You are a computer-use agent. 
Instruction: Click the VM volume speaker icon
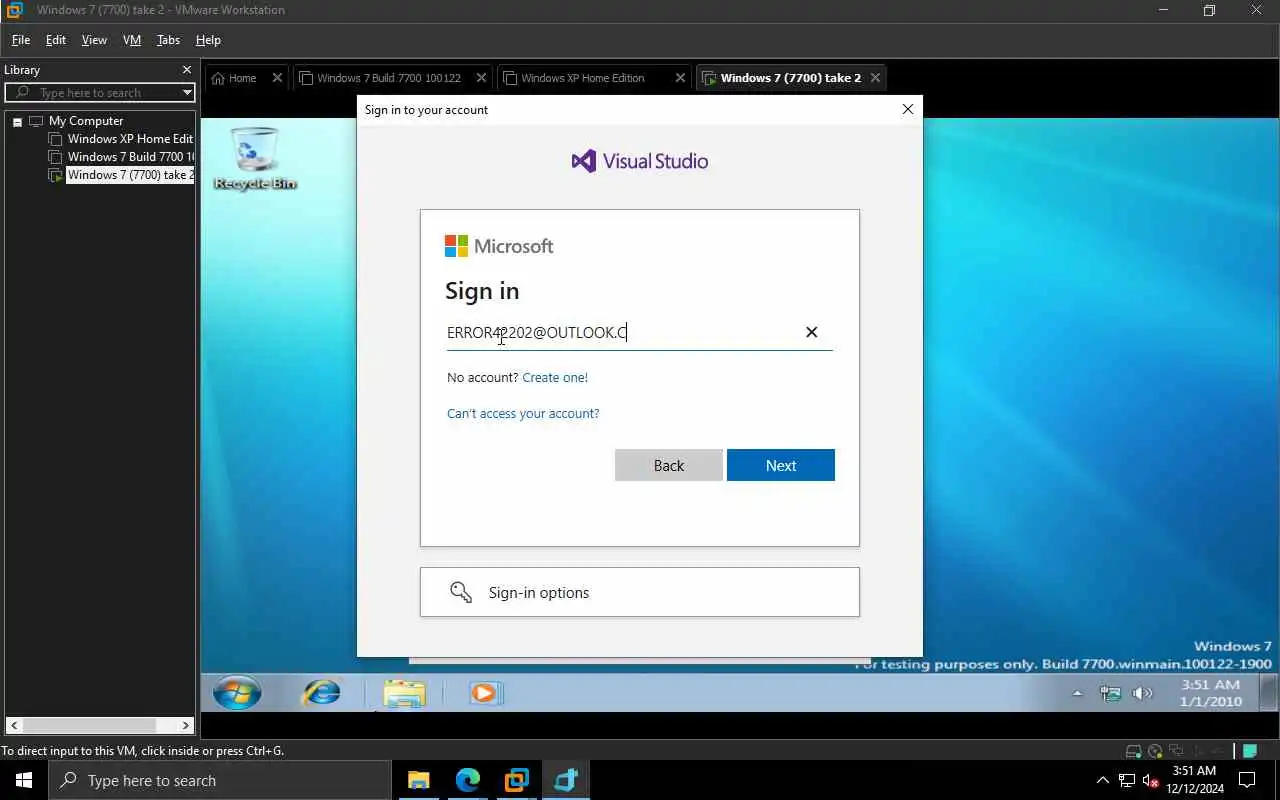point(1142,693)
